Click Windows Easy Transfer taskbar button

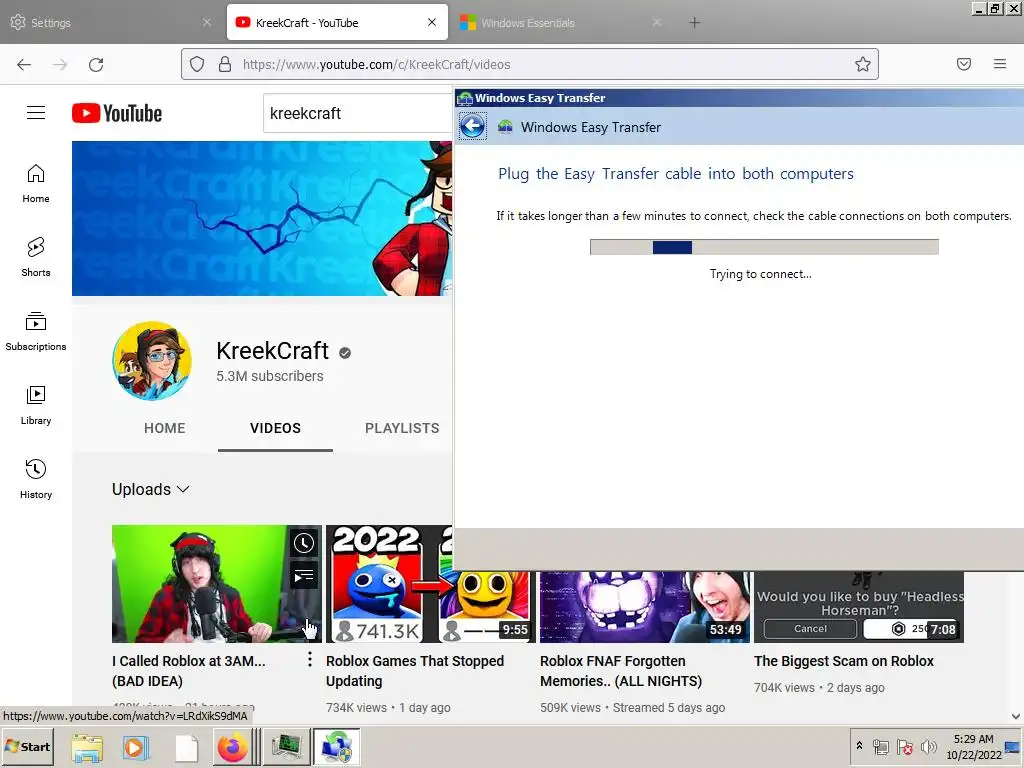click(x=337, y=747)
